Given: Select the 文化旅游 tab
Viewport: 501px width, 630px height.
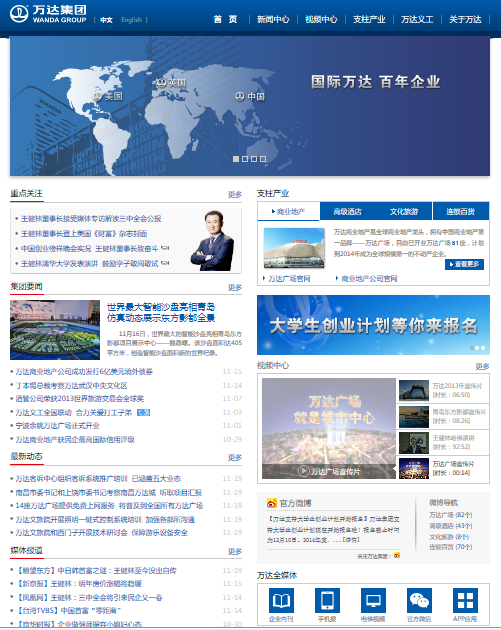Looking at the screenshot, I should click(404, 211).
